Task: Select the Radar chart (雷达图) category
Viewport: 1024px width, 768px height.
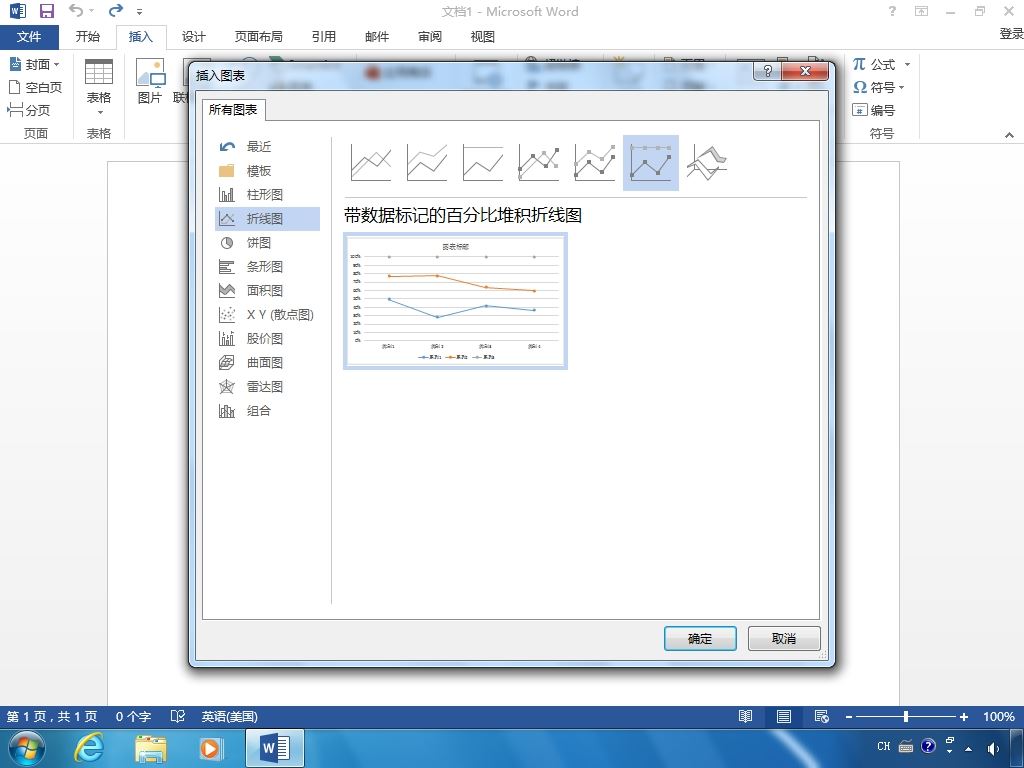Action: coord(267,387)
